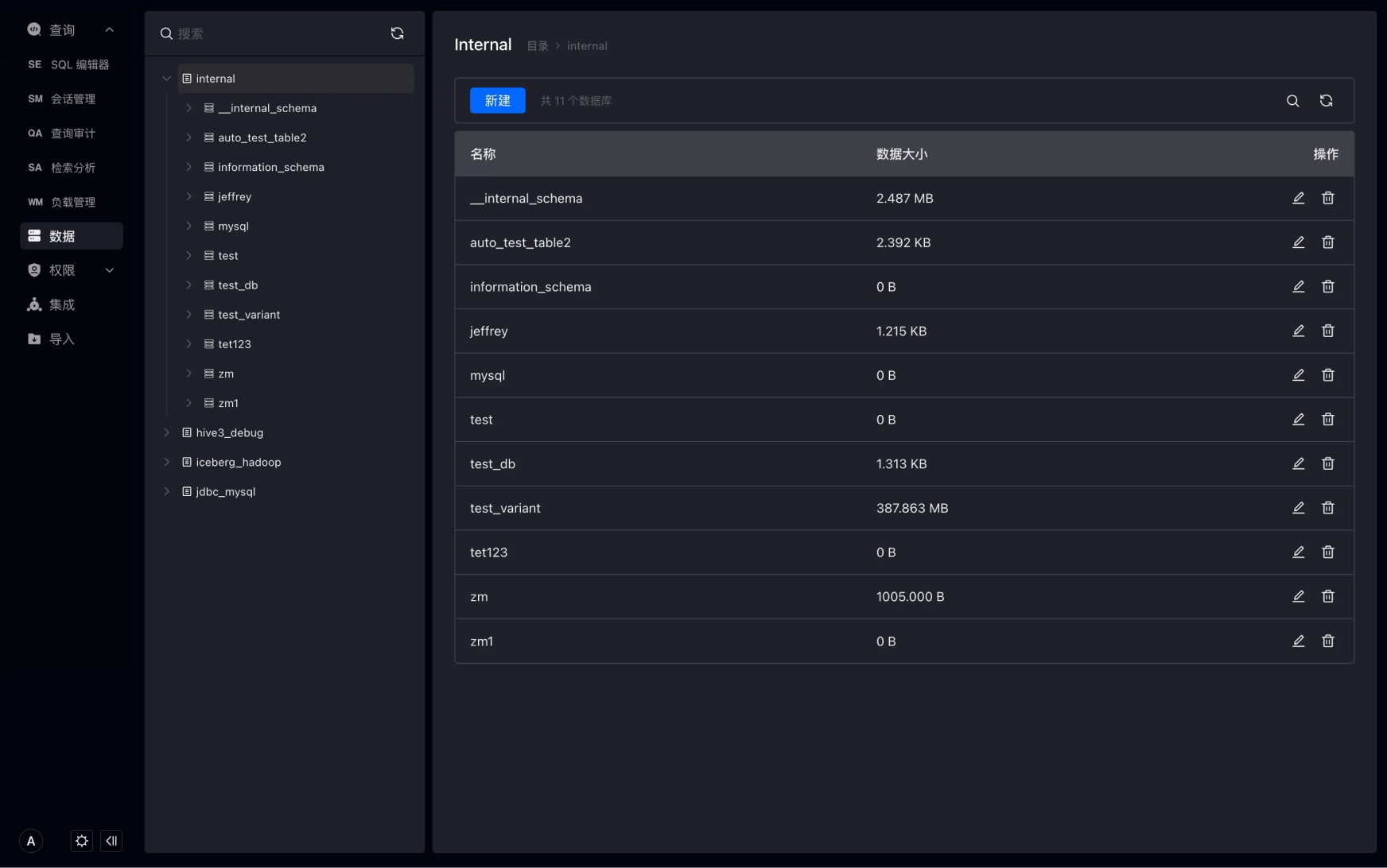Click trash icon on mysql row

pos(1328,375)
